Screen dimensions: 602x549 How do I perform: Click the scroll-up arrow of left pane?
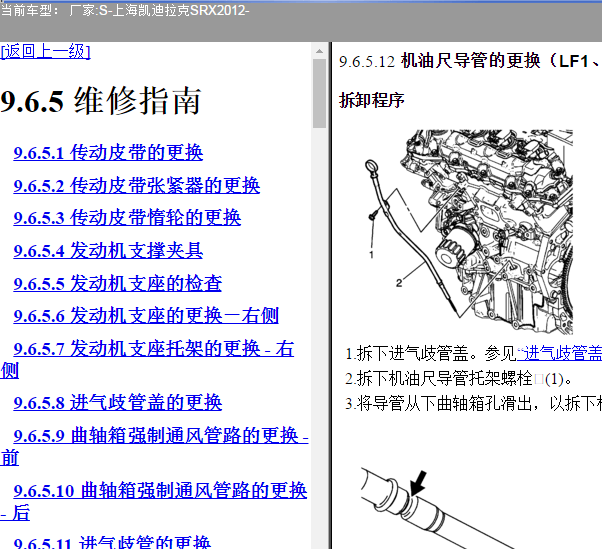pos(319,51)
